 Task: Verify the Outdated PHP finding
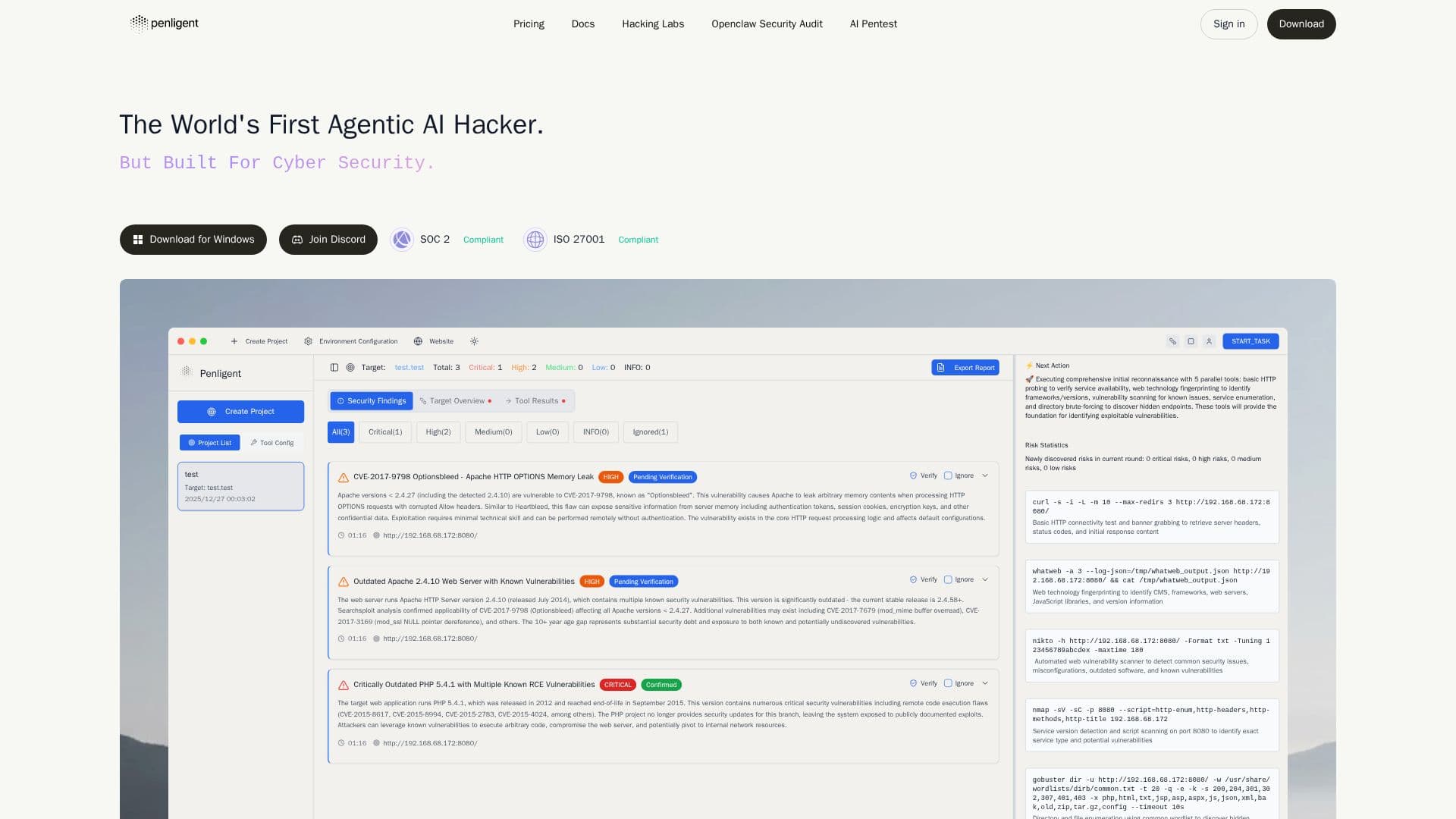923,684
